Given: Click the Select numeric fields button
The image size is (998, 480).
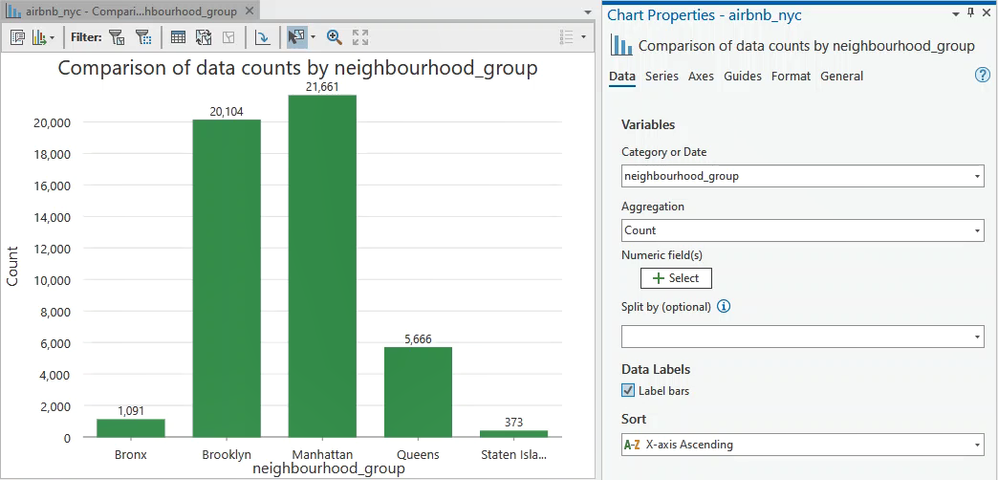Looking at the screenshot, I should click(676, 278).
